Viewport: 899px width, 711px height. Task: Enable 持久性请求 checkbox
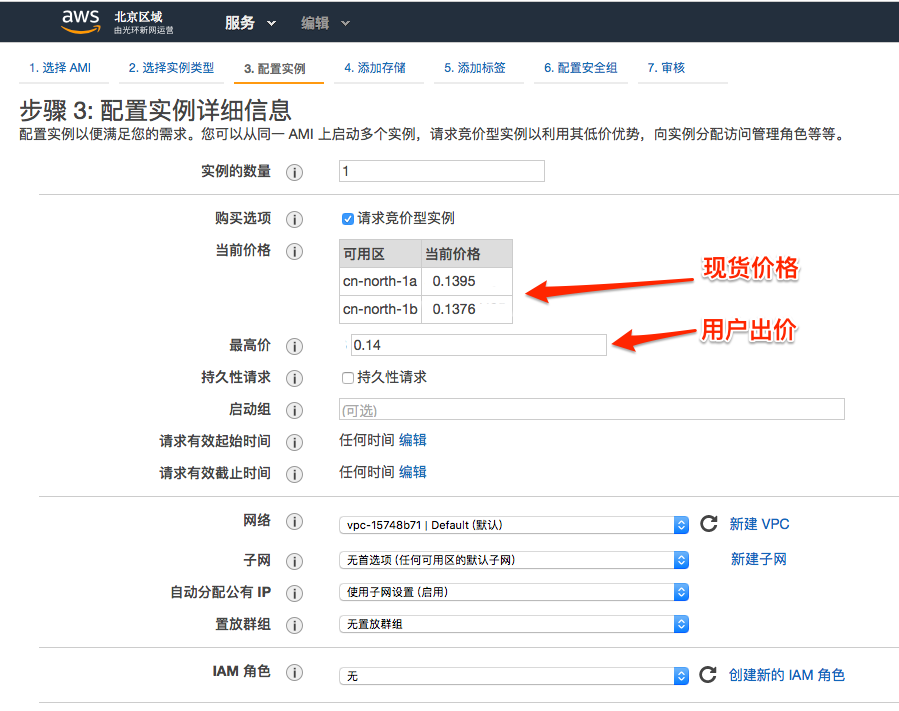[x=347, y=378]
